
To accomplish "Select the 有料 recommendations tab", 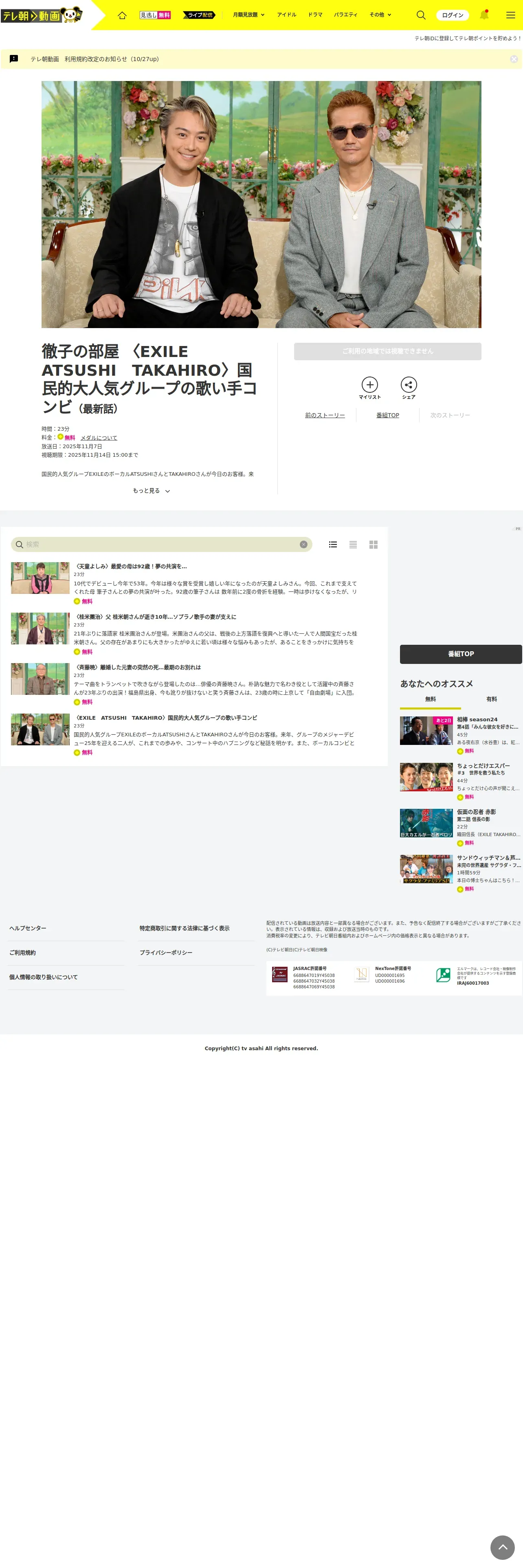I will point(491,699).
